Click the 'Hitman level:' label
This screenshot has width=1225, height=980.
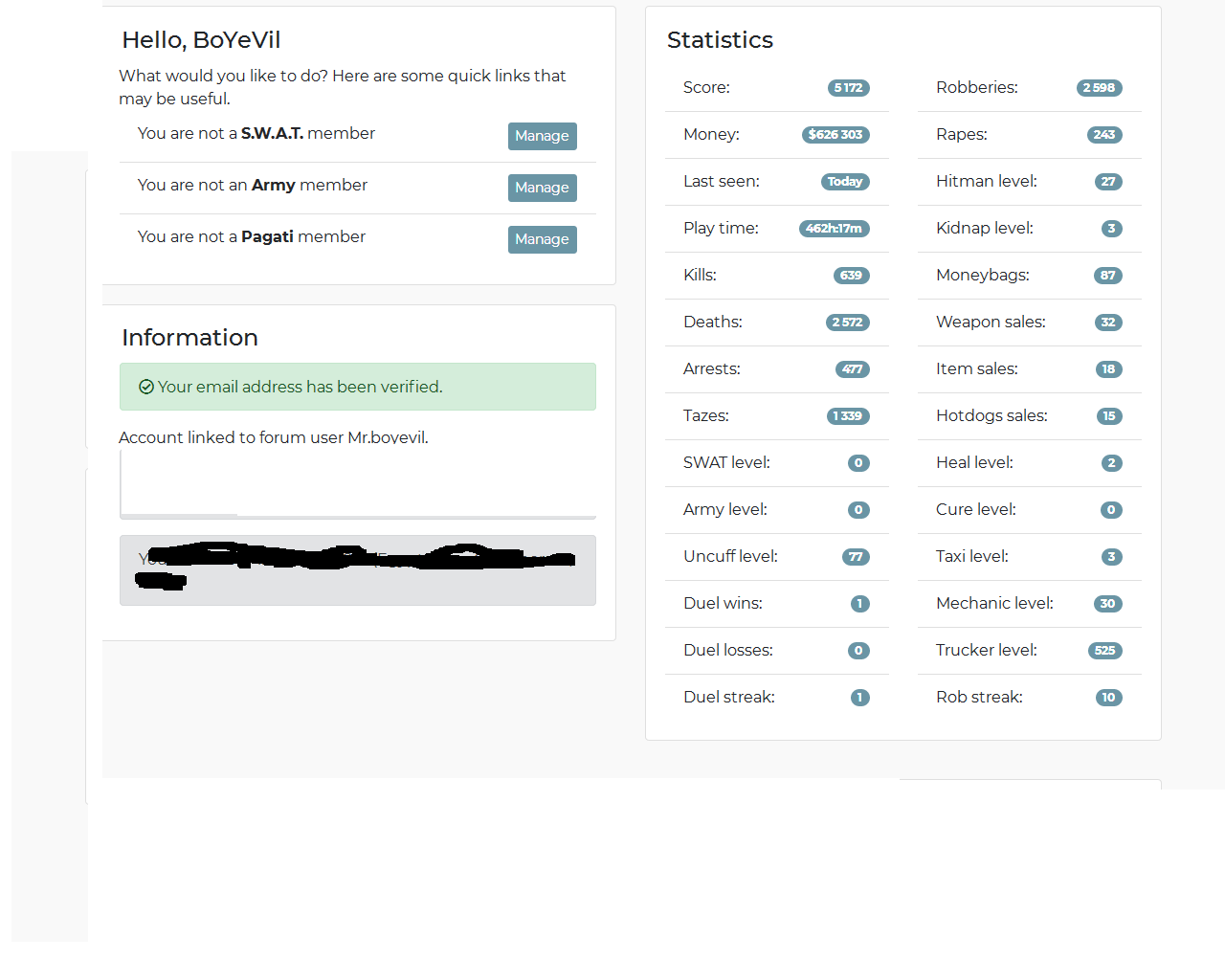[x=987, y=182]
